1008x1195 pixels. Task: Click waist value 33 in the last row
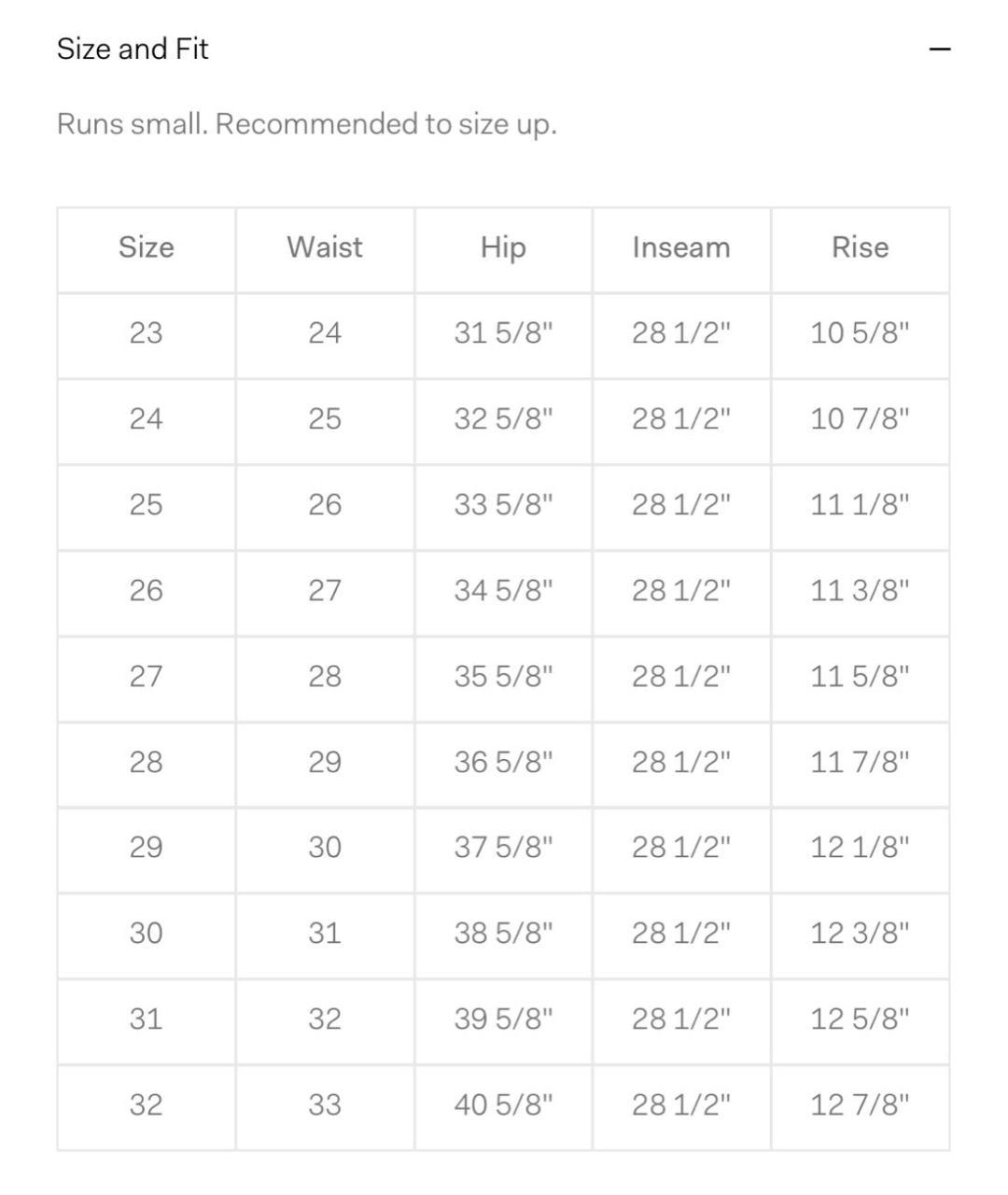(325, 1105)
